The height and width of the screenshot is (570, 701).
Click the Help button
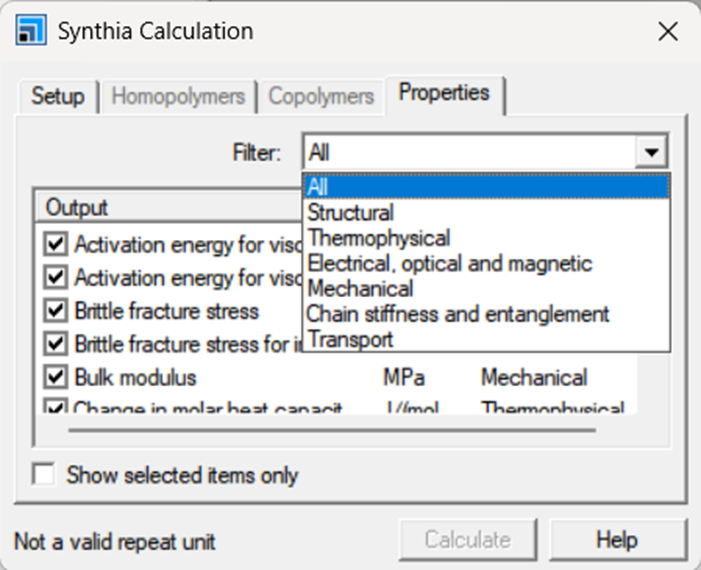tap(617, 540)
